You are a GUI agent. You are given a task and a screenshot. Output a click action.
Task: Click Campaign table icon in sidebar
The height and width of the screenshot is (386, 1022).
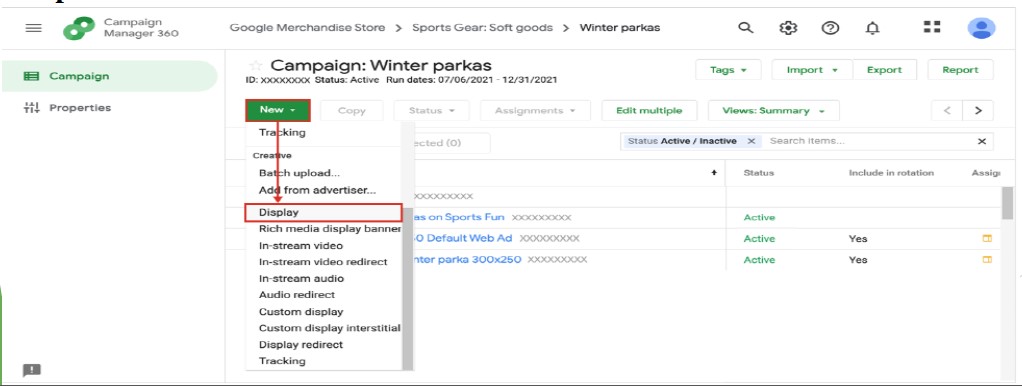[x=31, y=76]
